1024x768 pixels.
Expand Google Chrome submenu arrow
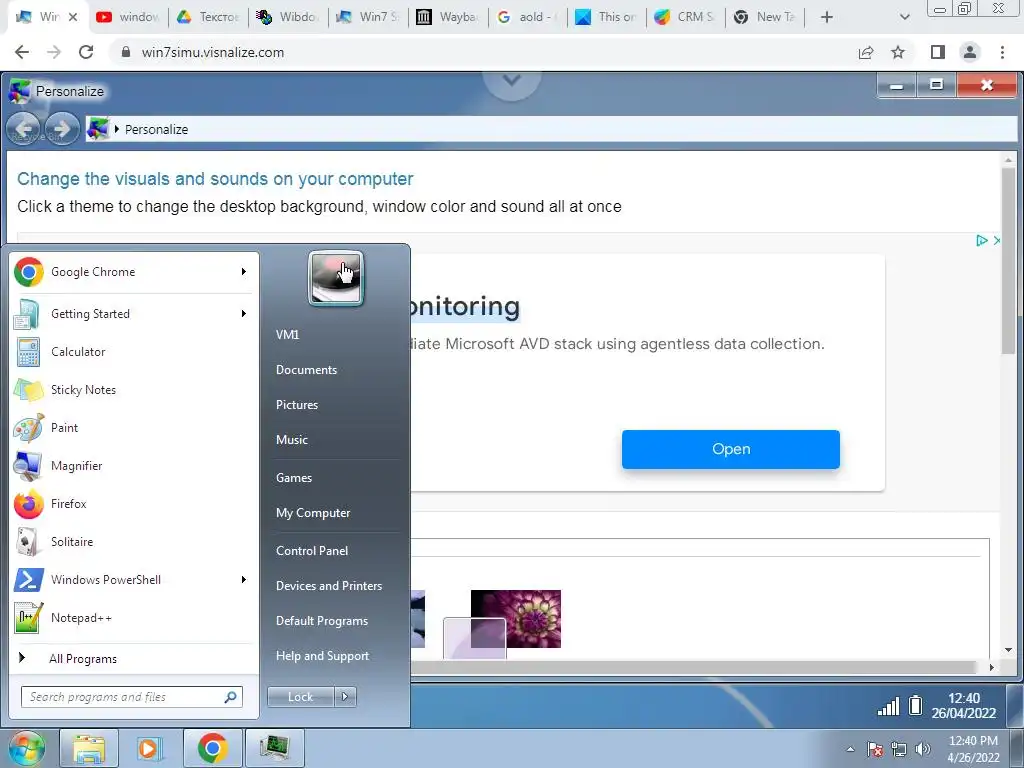tap(244, 272)
